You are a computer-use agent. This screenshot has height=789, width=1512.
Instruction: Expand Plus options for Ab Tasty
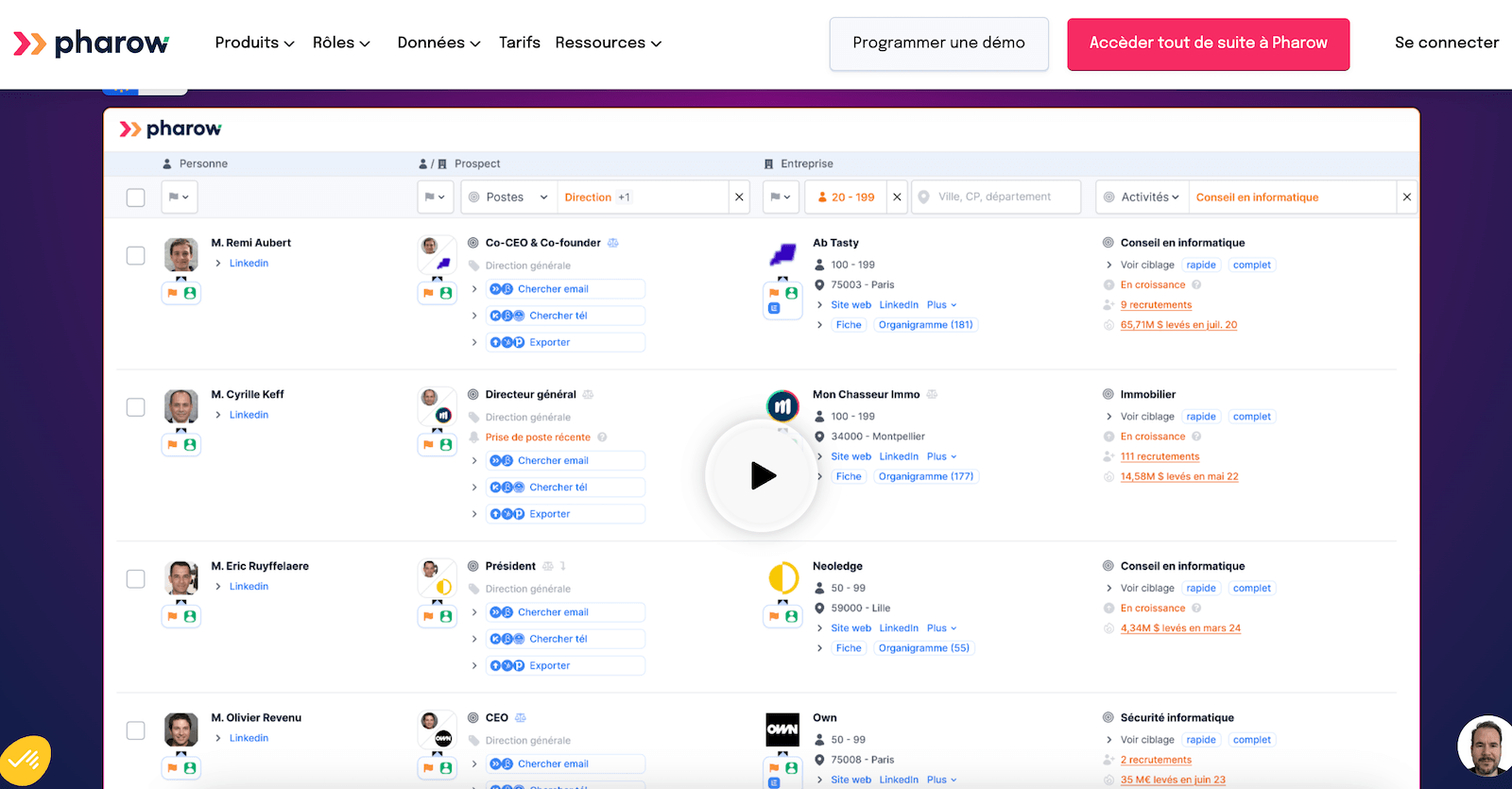click(941, 305)
